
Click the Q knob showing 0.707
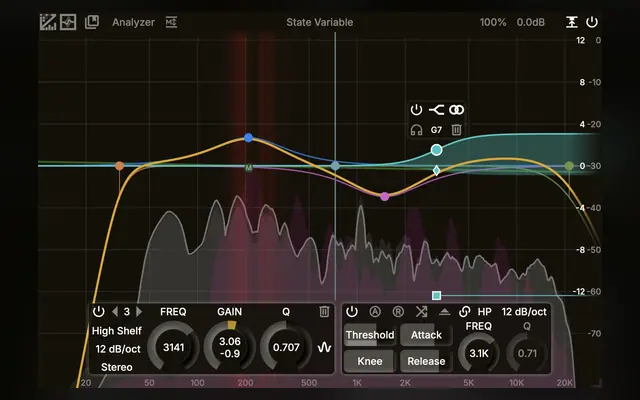pos(286,347)
